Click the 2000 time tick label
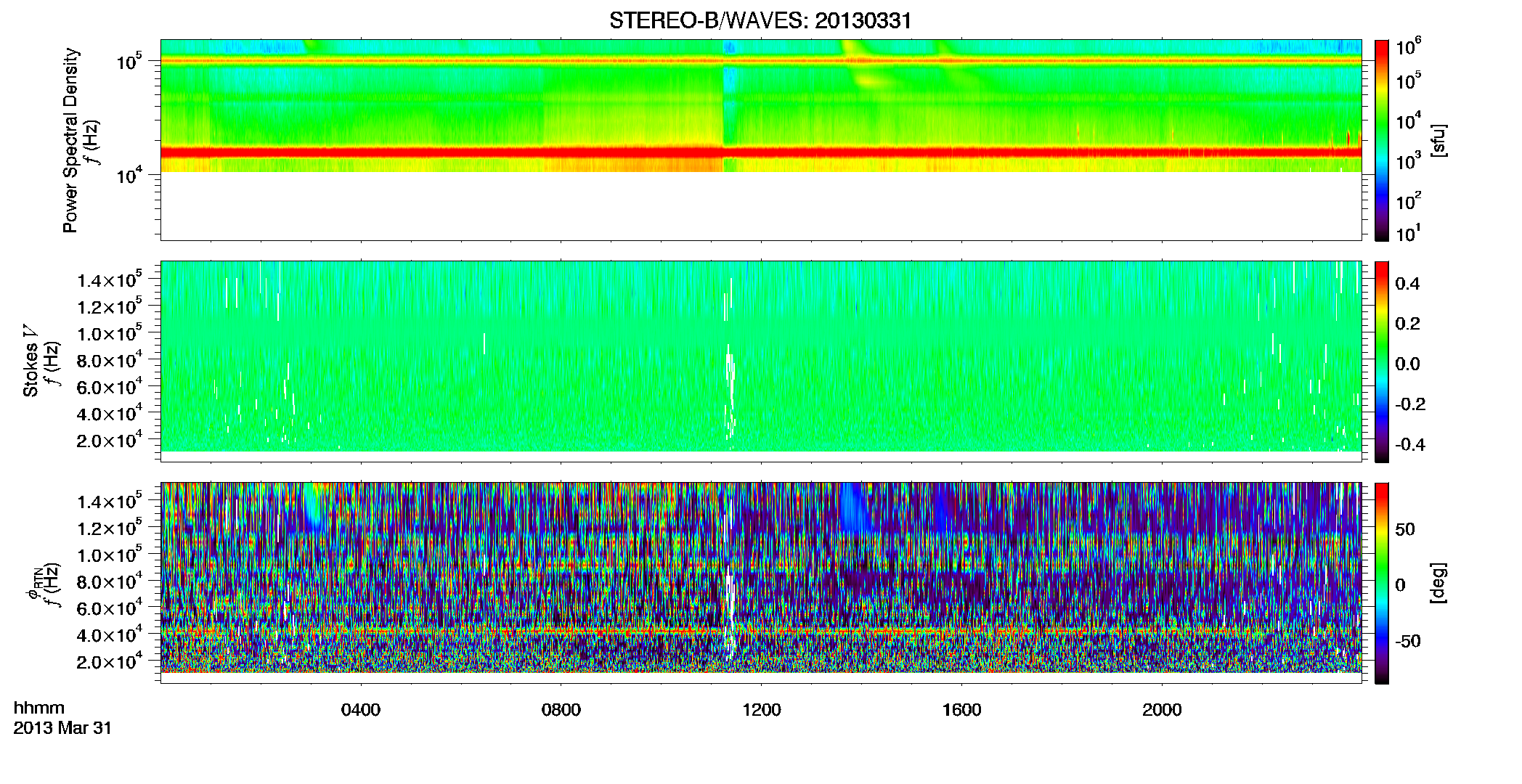Screen dimensions: 1522x784 [1163, 710]
